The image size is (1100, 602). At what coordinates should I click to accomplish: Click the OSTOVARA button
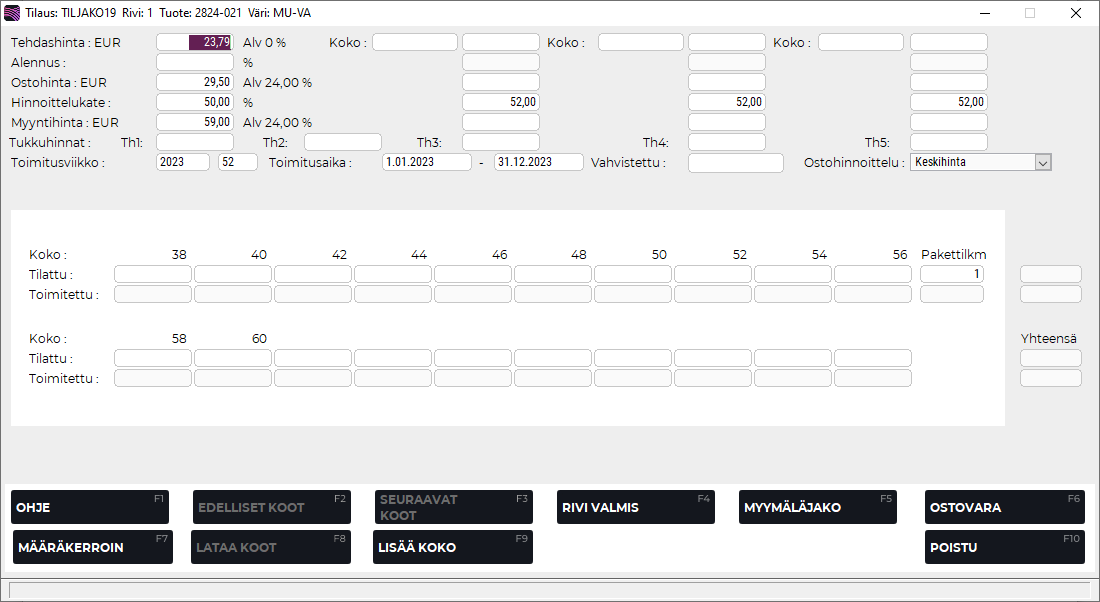[1004, 507]
